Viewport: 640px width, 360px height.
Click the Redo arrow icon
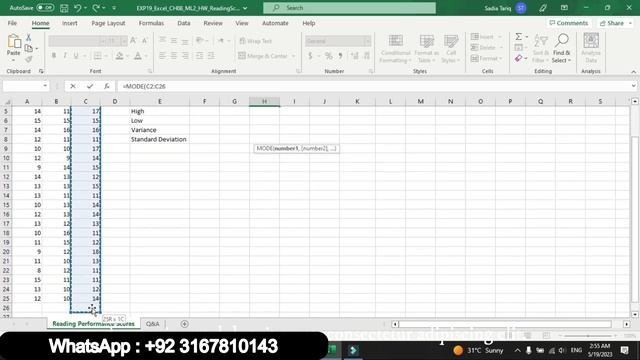pyautogui.click(x=96, y=8)
